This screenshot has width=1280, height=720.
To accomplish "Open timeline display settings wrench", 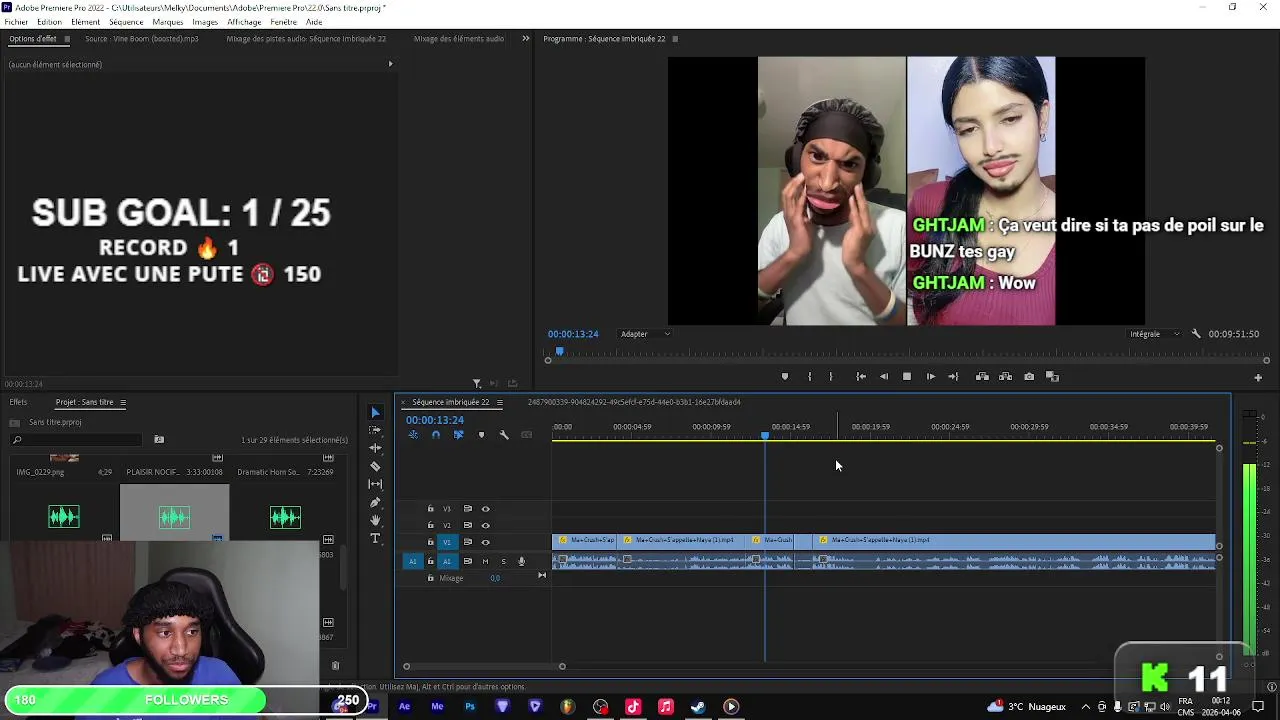I will (504, 435).
